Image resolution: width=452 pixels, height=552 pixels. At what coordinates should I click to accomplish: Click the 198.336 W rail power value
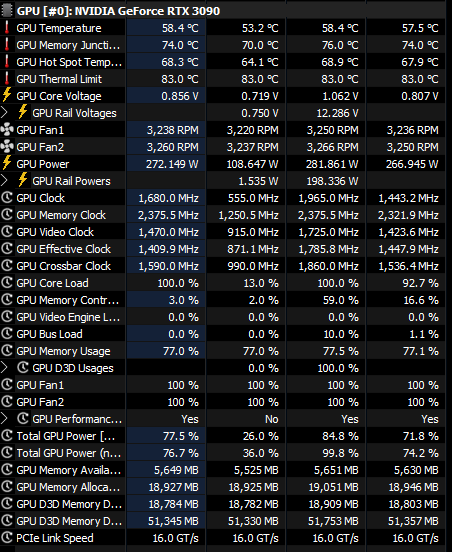[332, 181]
